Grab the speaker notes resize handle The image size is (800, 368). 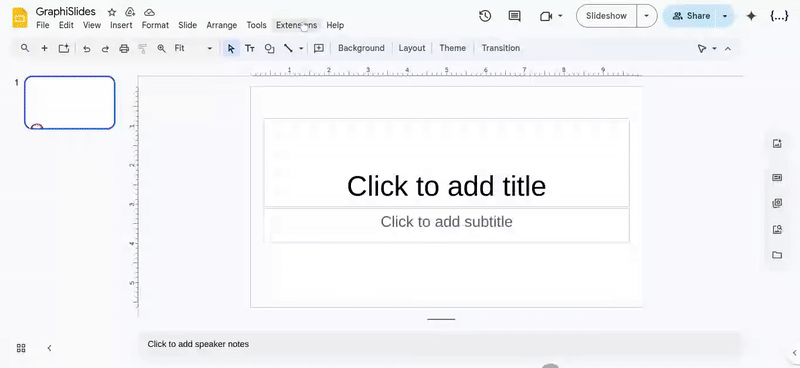point(441,320)
